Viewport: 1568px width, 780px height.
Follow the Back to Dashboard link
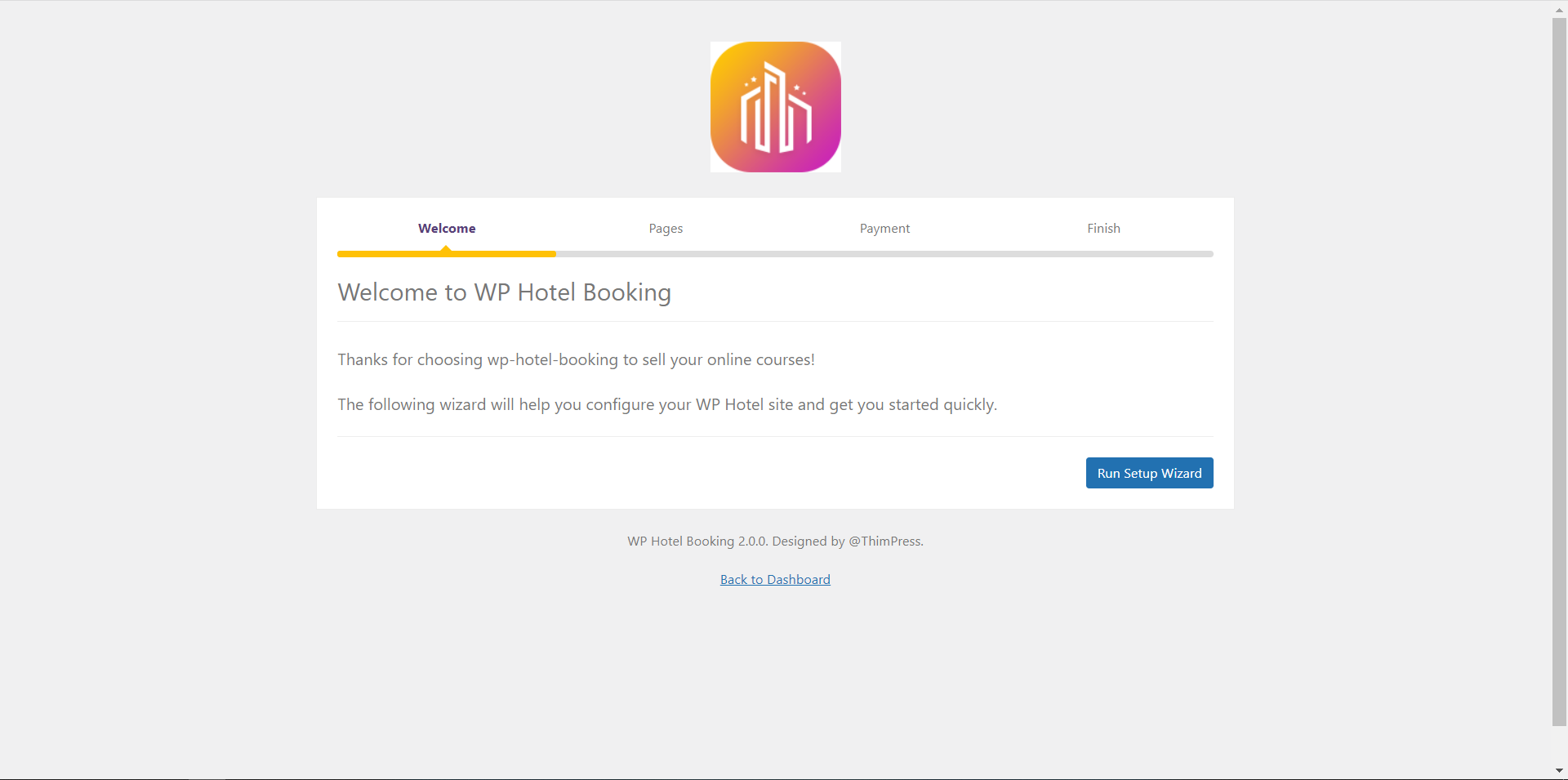point(775,579)
